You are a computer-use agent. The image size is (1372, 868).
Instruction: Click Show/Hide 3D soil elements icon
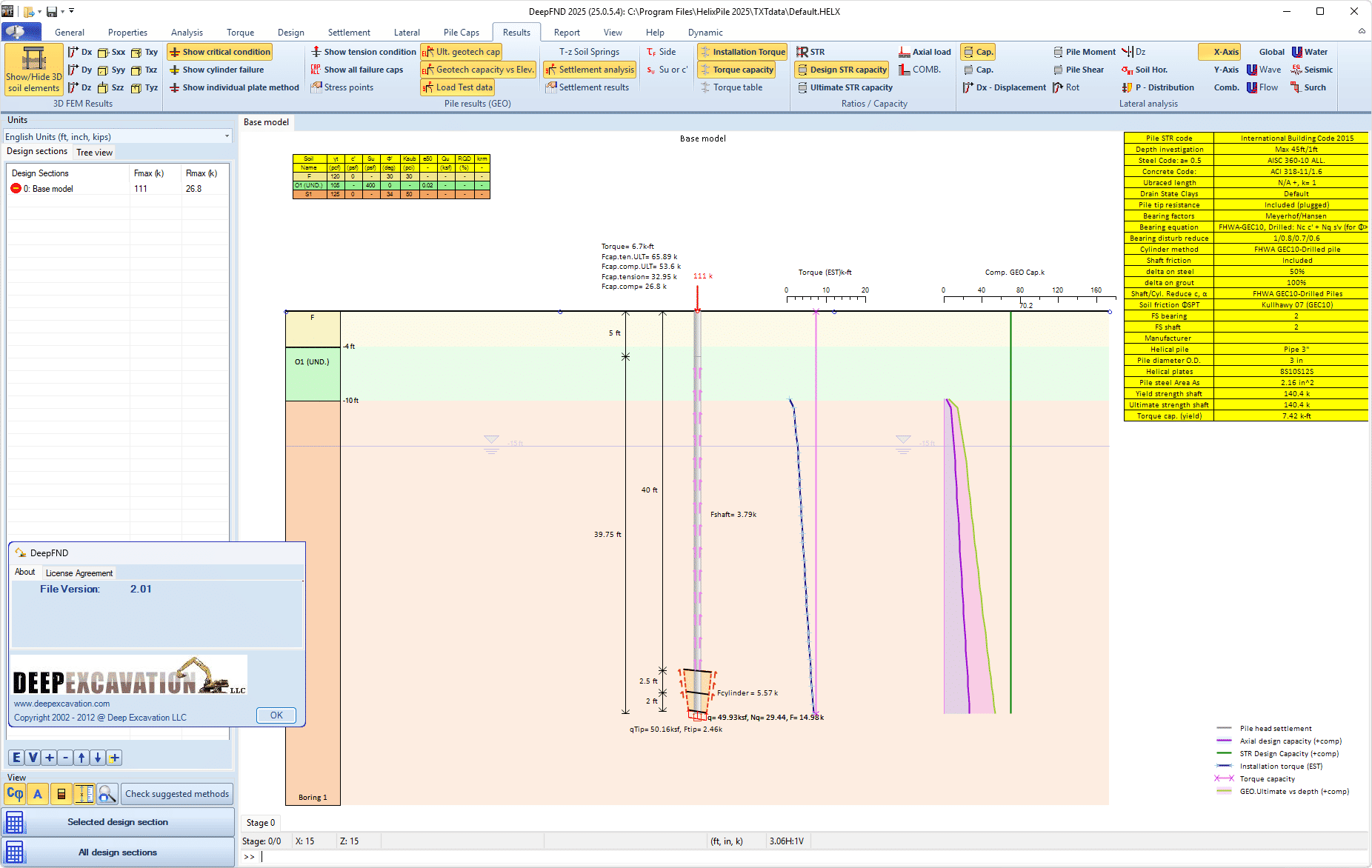coord(33,70)
